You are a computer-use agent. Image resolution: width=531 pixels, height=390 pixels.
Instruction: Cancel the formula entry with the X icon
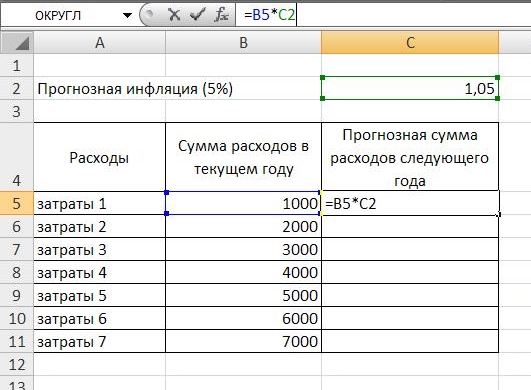174,15
